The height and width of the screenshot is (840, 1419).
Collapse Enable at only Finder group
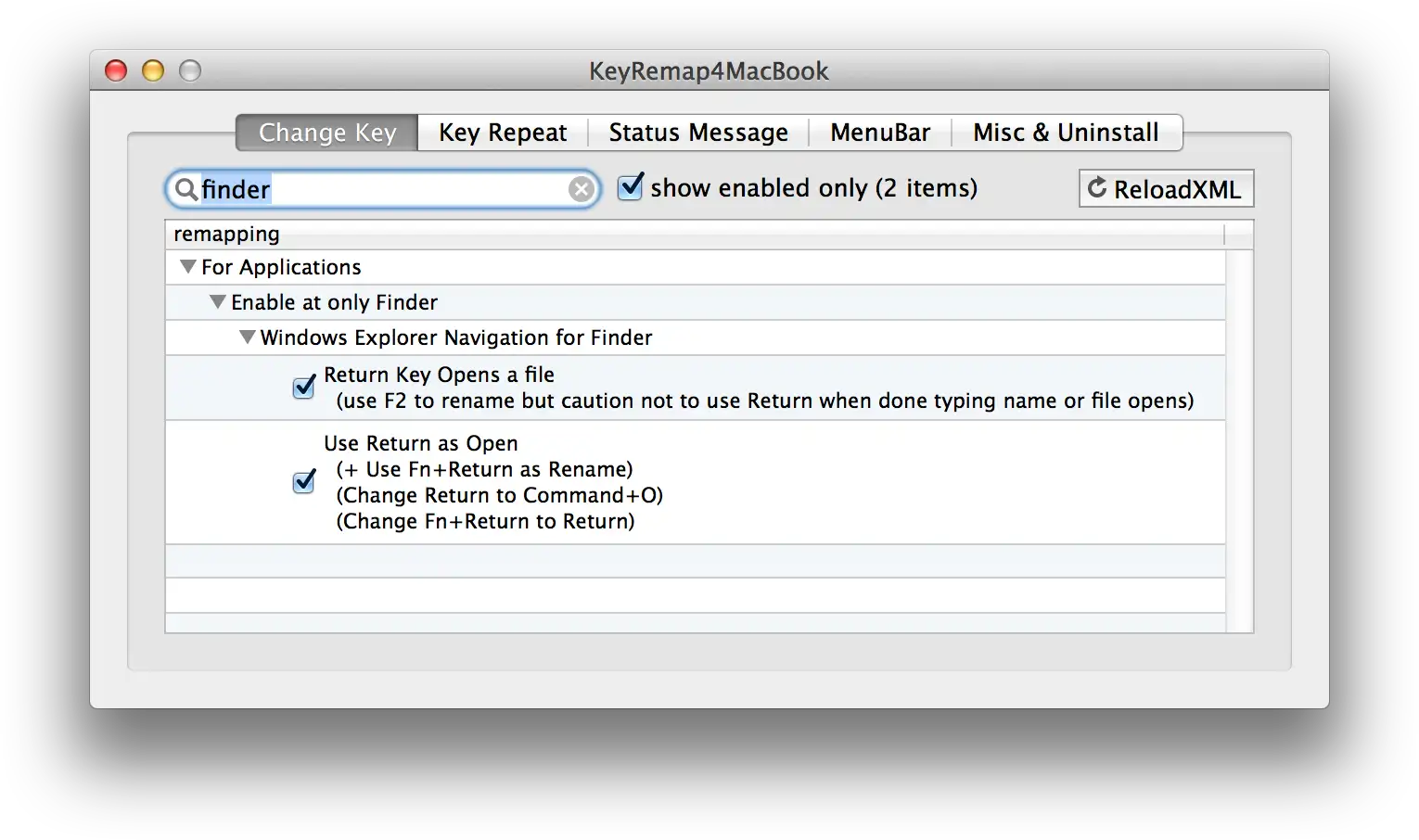[x=218, y=302]
